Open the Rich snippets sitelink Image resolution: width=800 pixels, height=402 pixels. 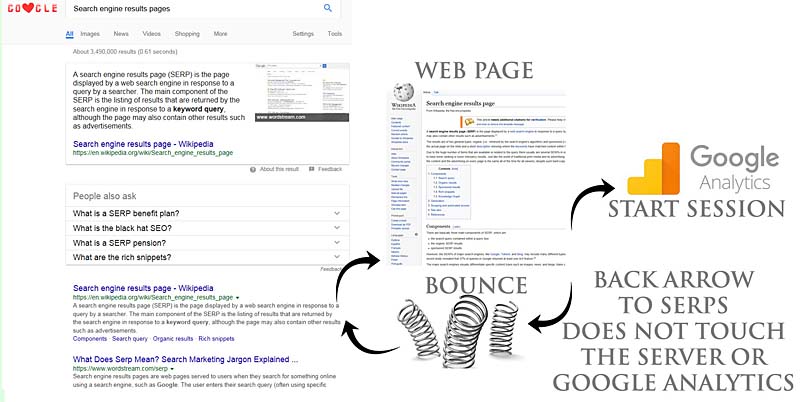(x=216, y=339)
